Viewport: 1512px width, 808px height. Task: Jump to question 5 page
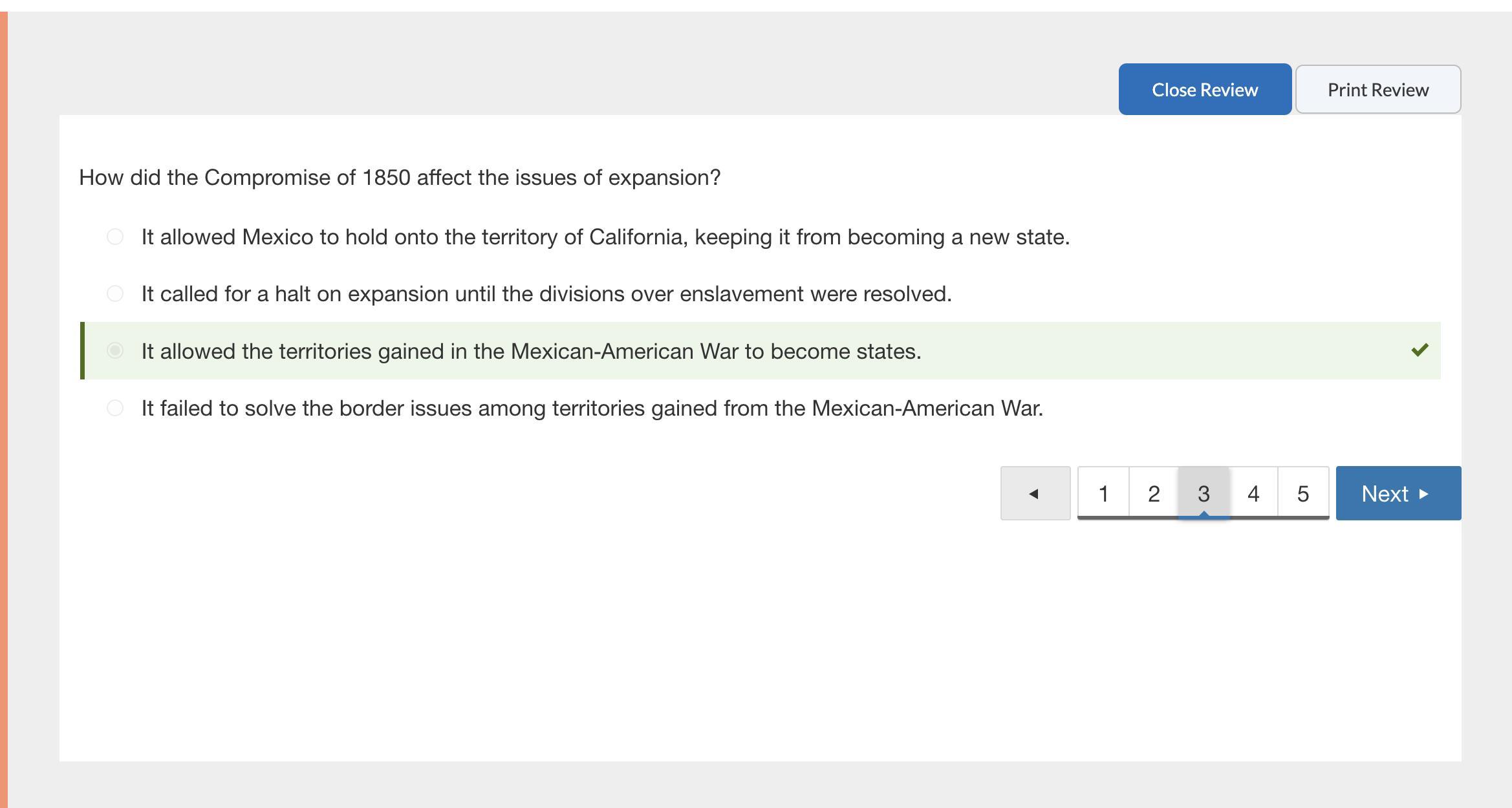click(x=1303, y=493)
